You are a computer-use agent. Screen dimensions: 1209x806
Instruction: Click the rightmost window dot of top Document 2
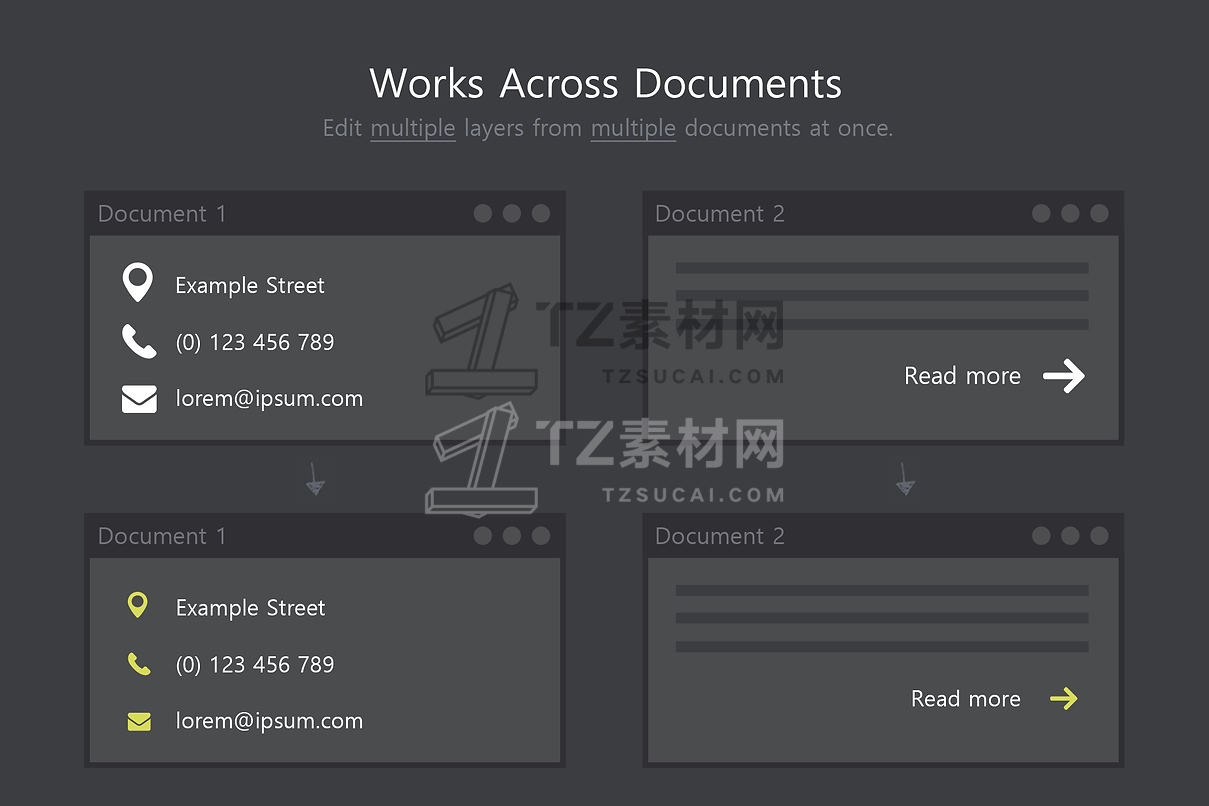click(1099, 213)
